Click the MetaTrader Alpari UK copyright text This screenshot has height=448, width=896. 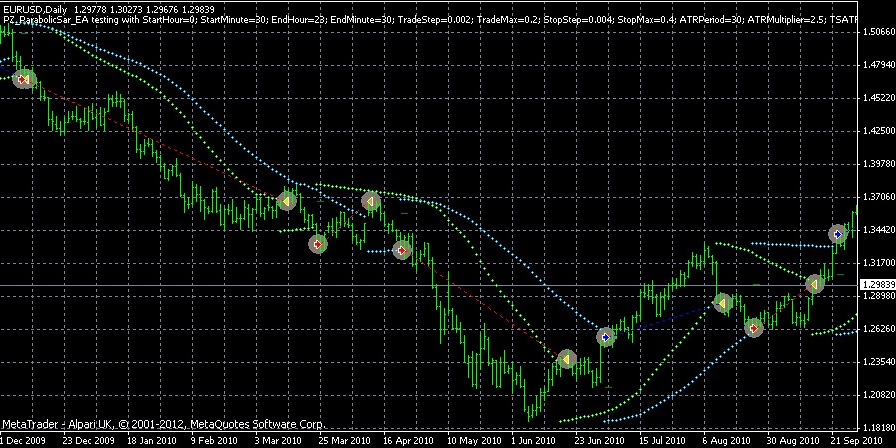(x=162, y=425)
